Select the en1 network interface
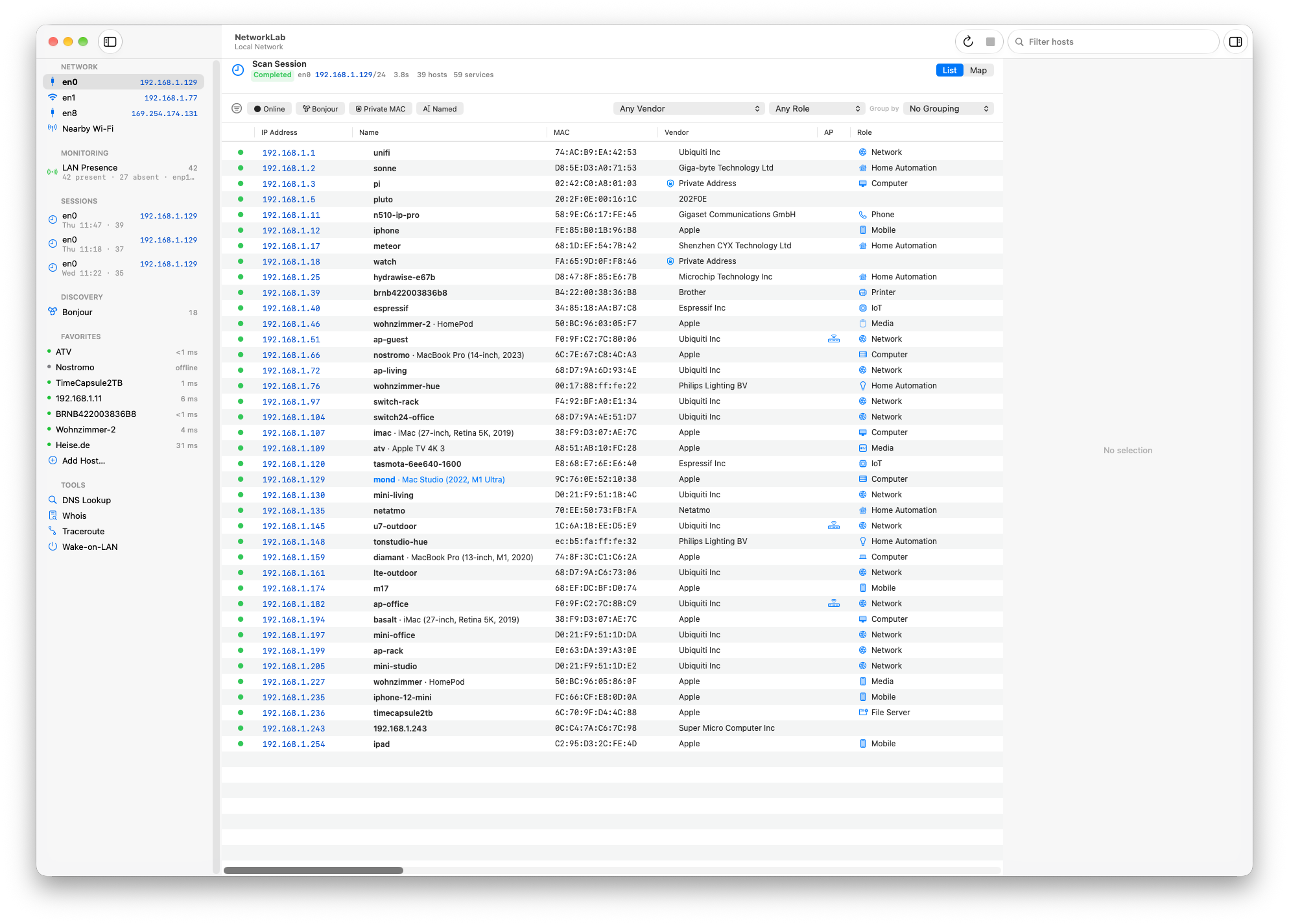 (123, 98)
